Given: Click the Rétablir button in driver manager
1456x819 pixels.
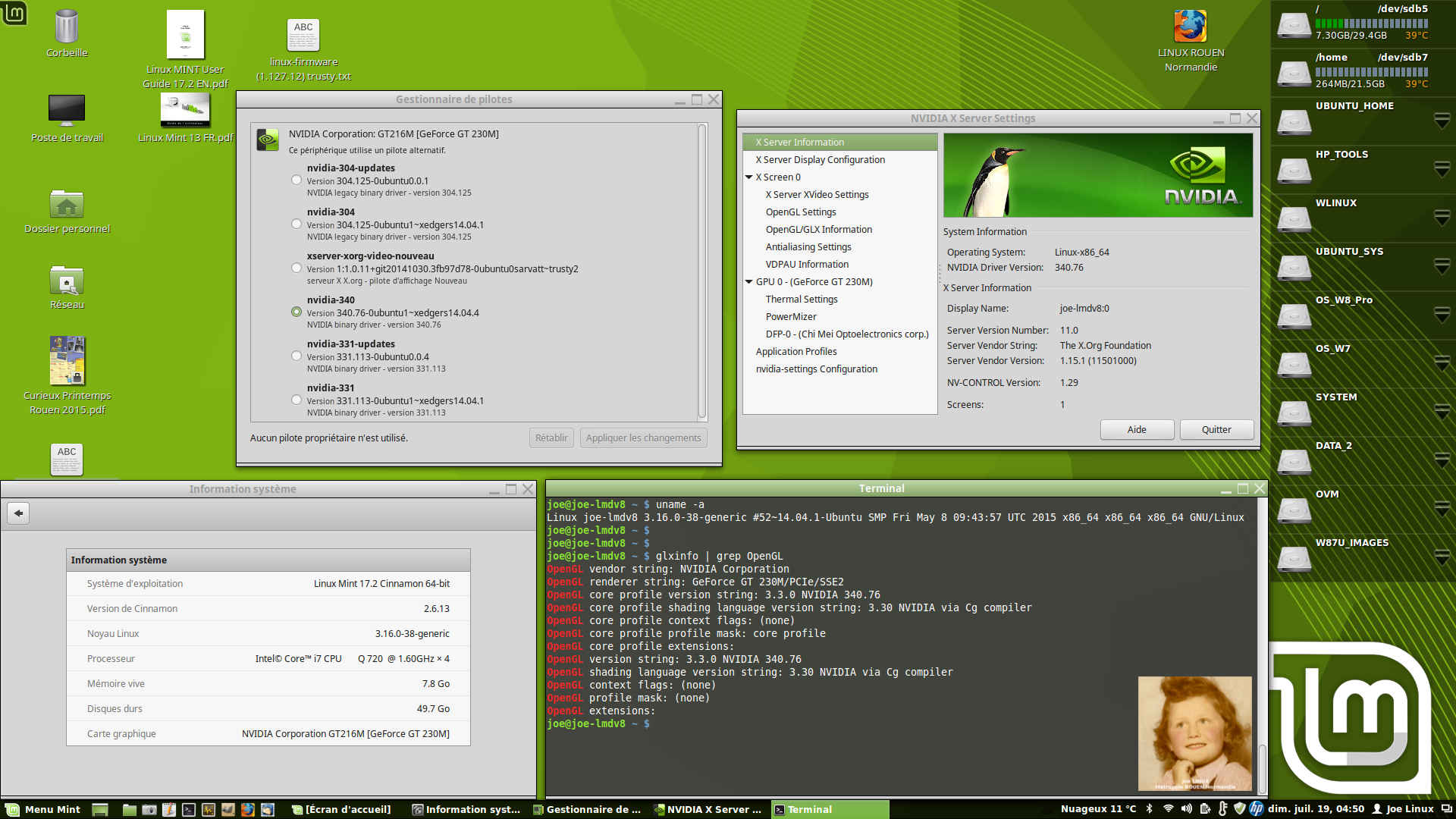Looking at the screenshot, I should pyautogui.click(x=551, y=438).
